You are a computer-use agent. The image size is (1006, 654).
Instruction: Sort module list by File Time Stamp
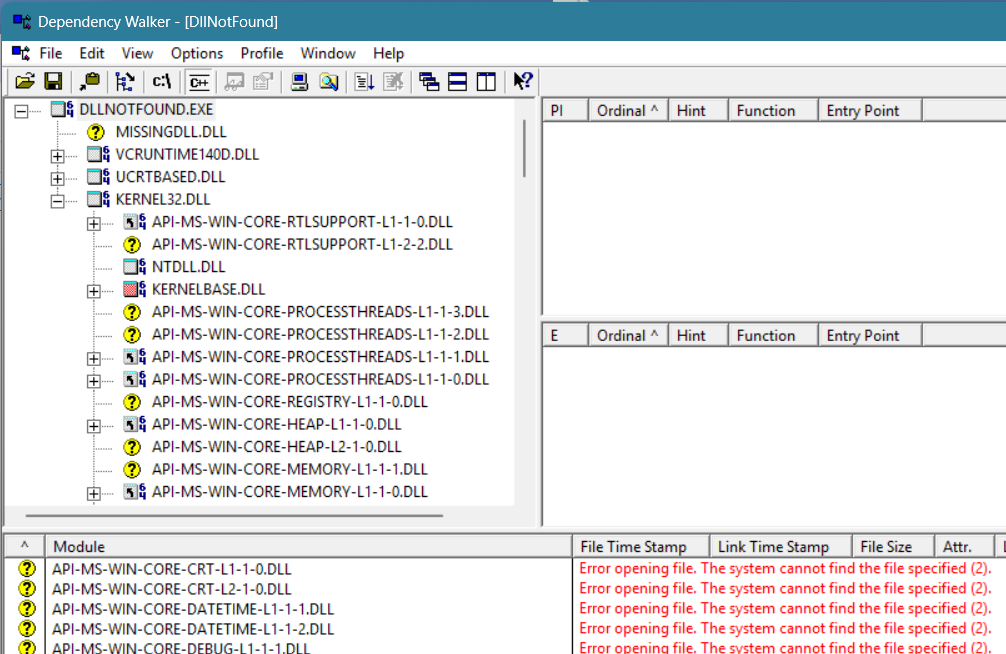(640, 547)
